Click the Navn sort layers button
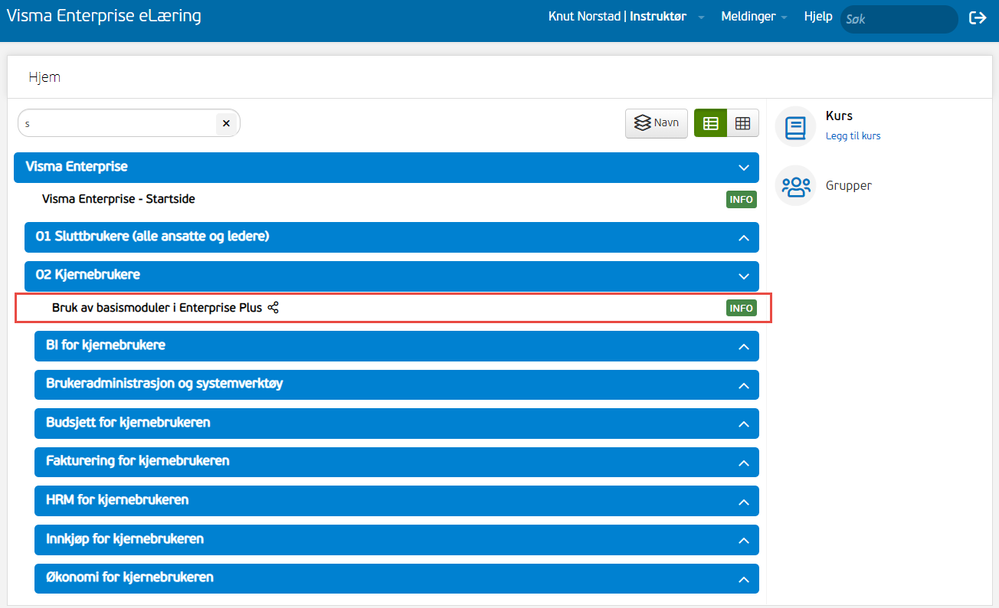The width and height of the screenshot is (999, 608). (656, 123)
